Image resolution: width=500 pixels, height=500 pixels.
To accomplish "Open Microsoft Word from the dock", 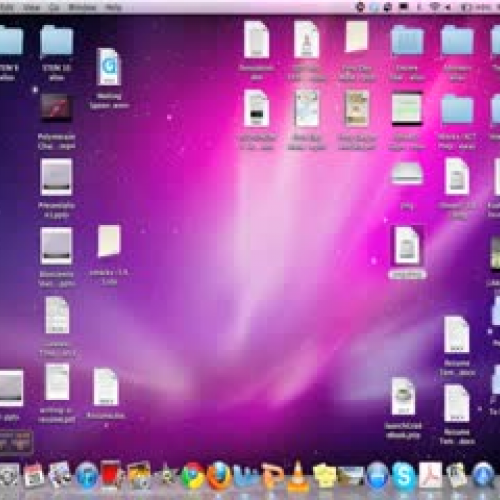I will (x=246, y=476).
